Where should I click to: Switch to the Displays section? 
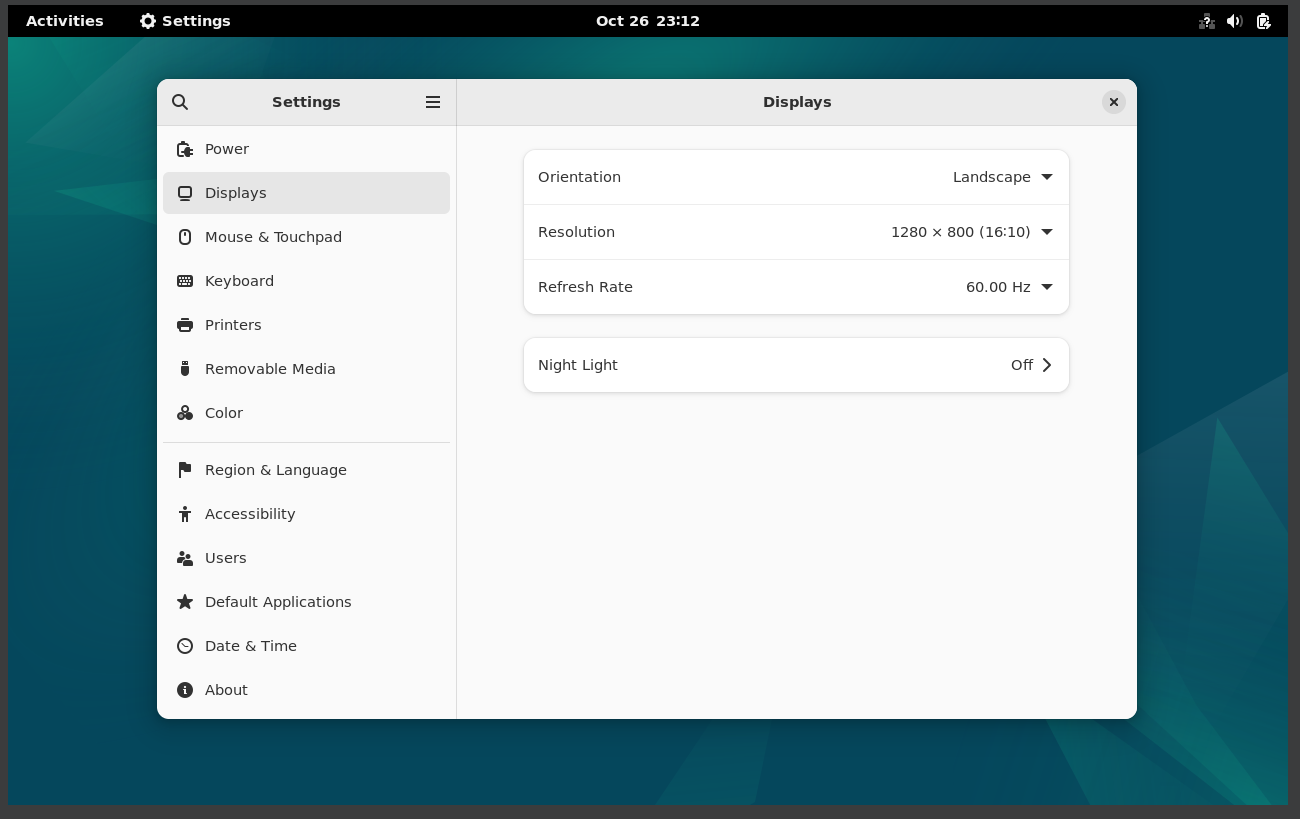click(x=235, y=193)
